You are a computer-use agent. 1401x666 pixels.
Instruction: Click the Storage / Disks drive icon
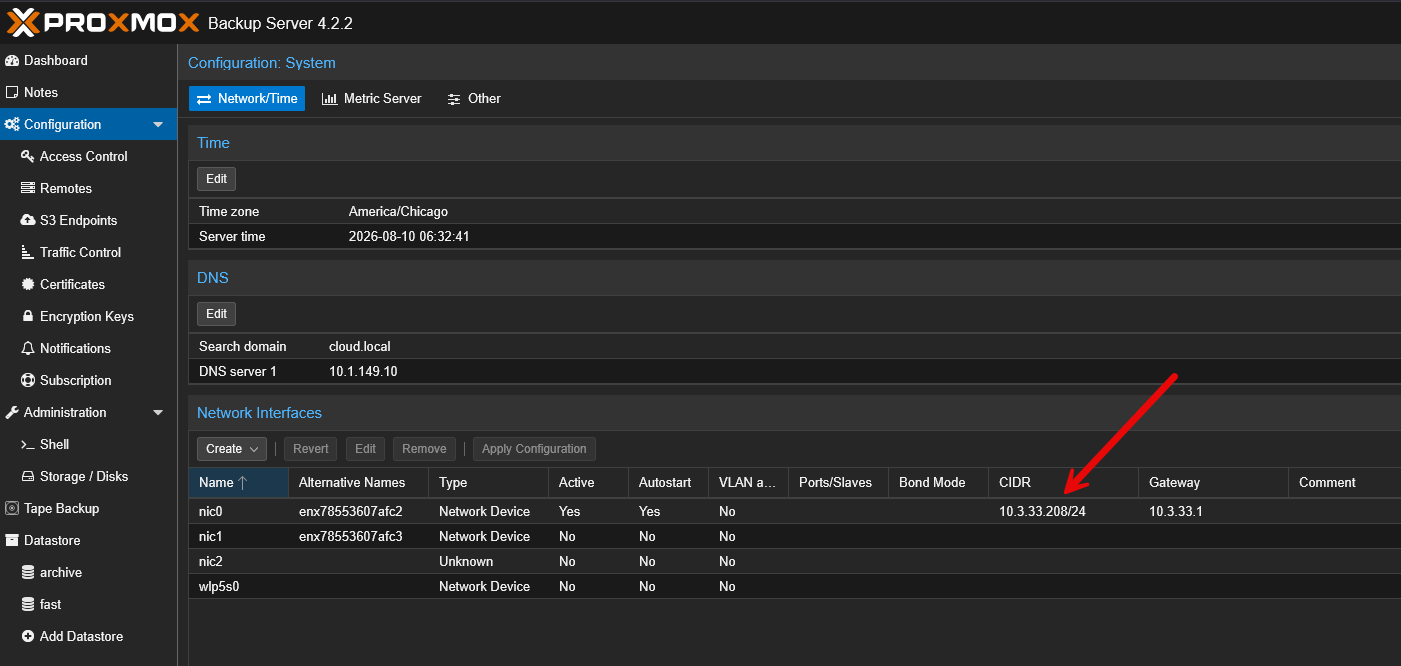click(28, 476)
